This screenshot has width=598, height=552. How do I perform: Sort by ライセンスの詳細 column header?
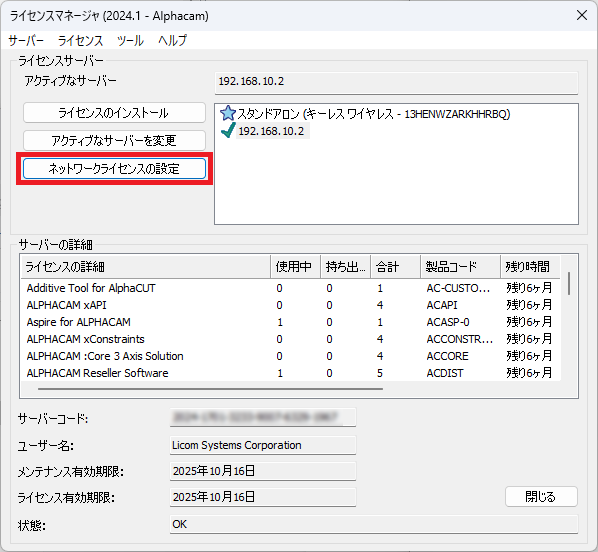[146, 267]
